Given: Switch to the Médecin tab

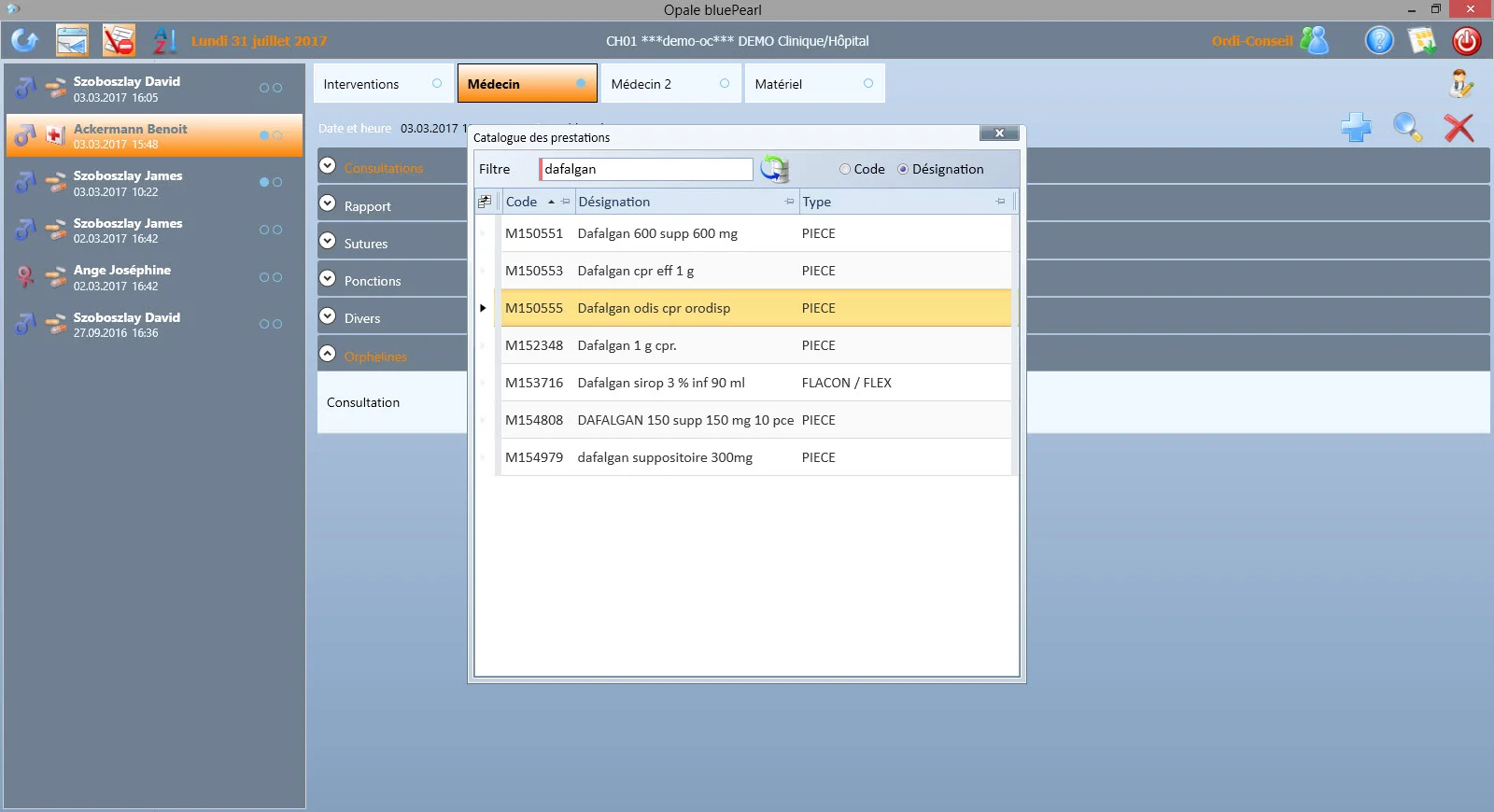Looking at the screenshot, I should (x=527, y=83).
